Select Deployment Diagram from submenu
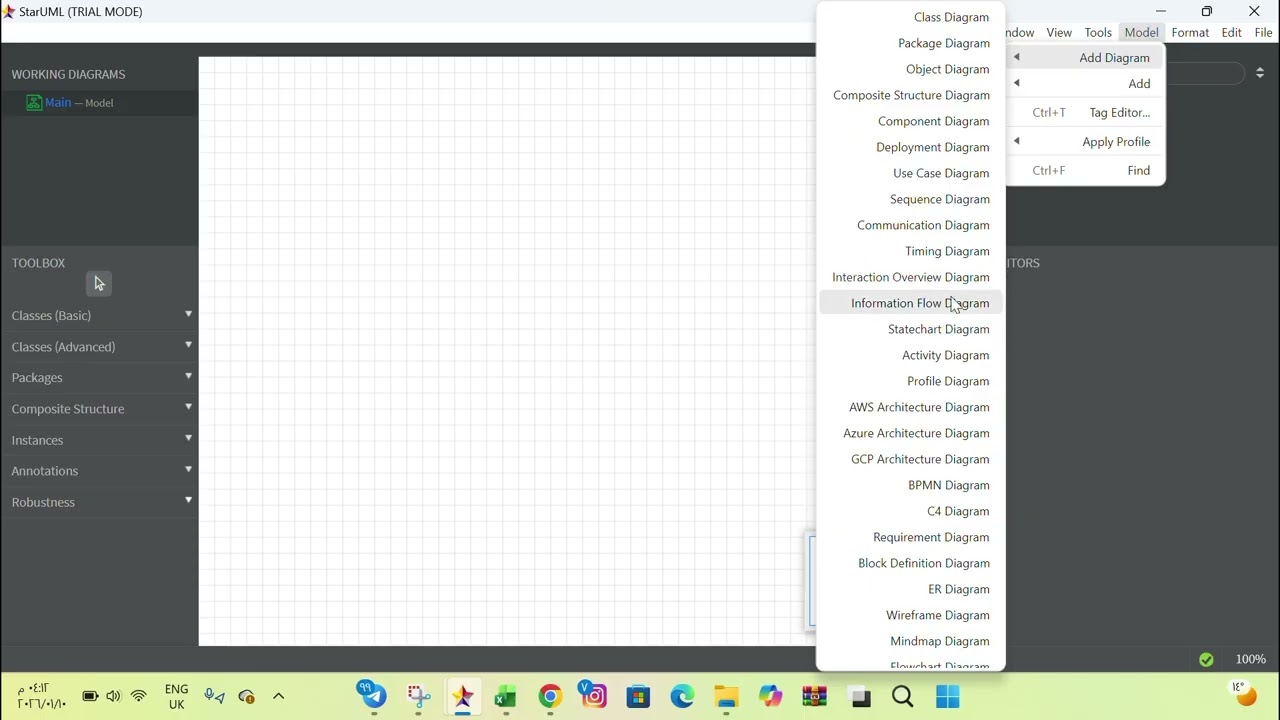 pos(911,147)
